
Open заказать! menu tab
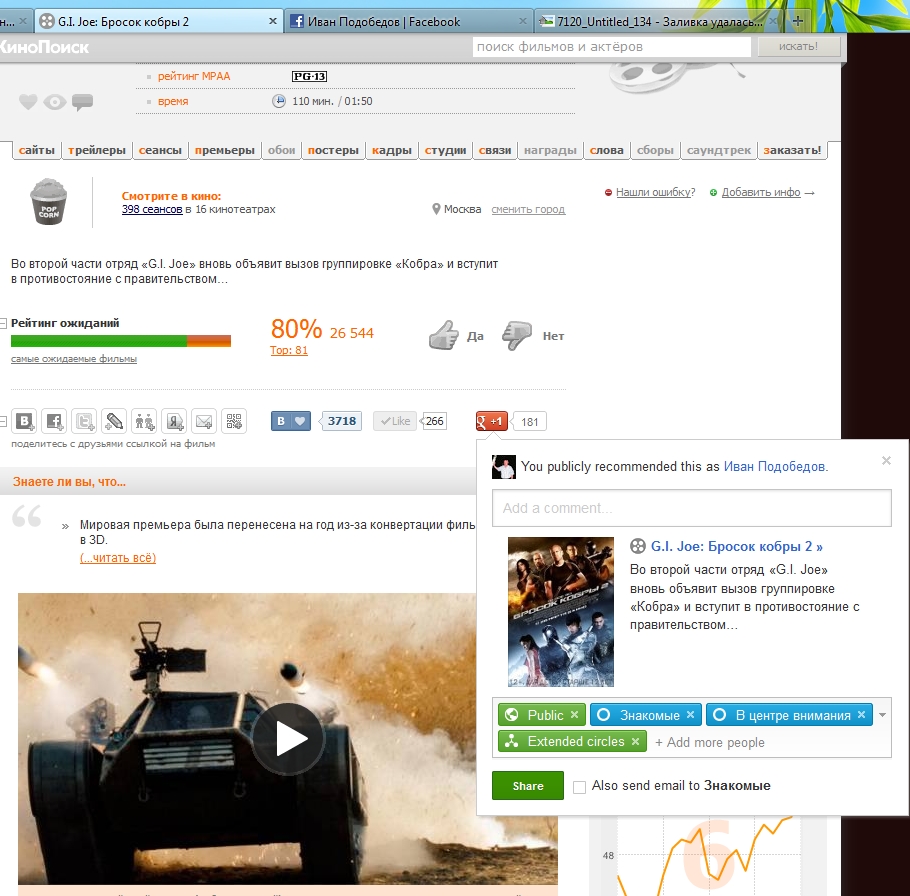[792, 150]
